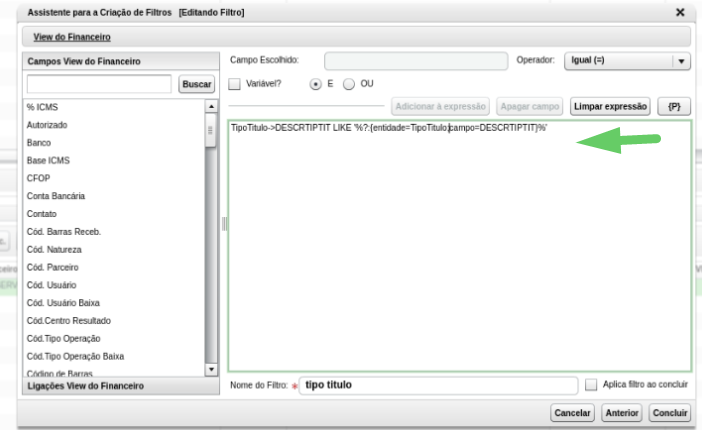Collapse the Campos View do Financeiro panel header
Screen dimensions: 702x430
tap(121, 61)
